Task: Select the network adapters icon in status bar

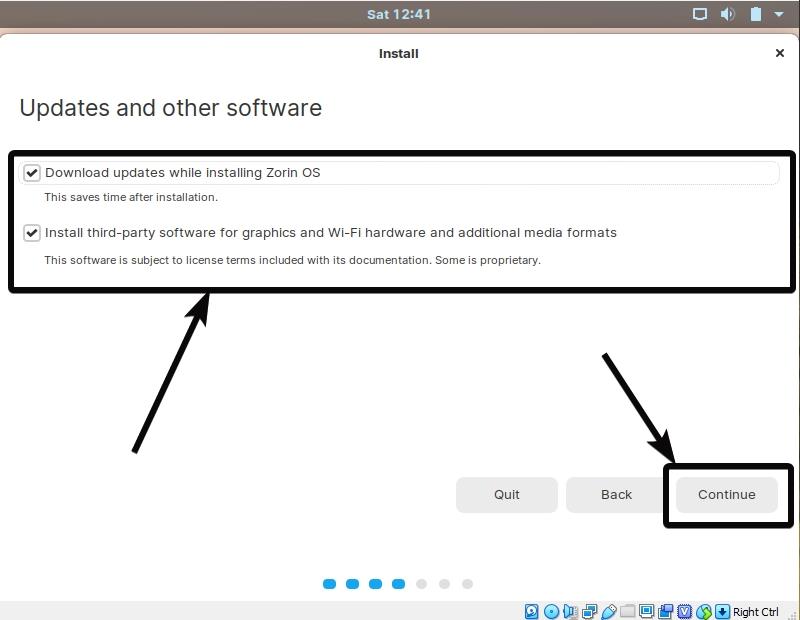Action: pyautogui.click(x=589, y=611)
